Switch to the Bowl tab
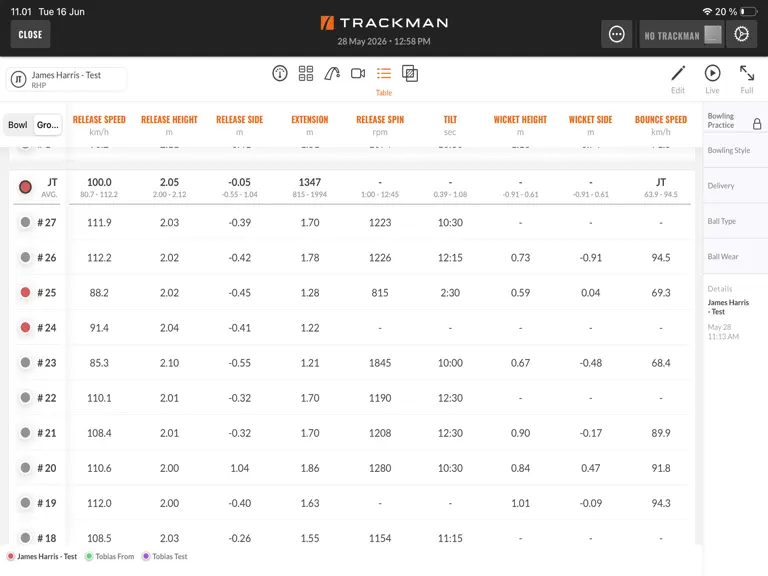This screenshot has height=576, width=768. click(x=18, y=125)
